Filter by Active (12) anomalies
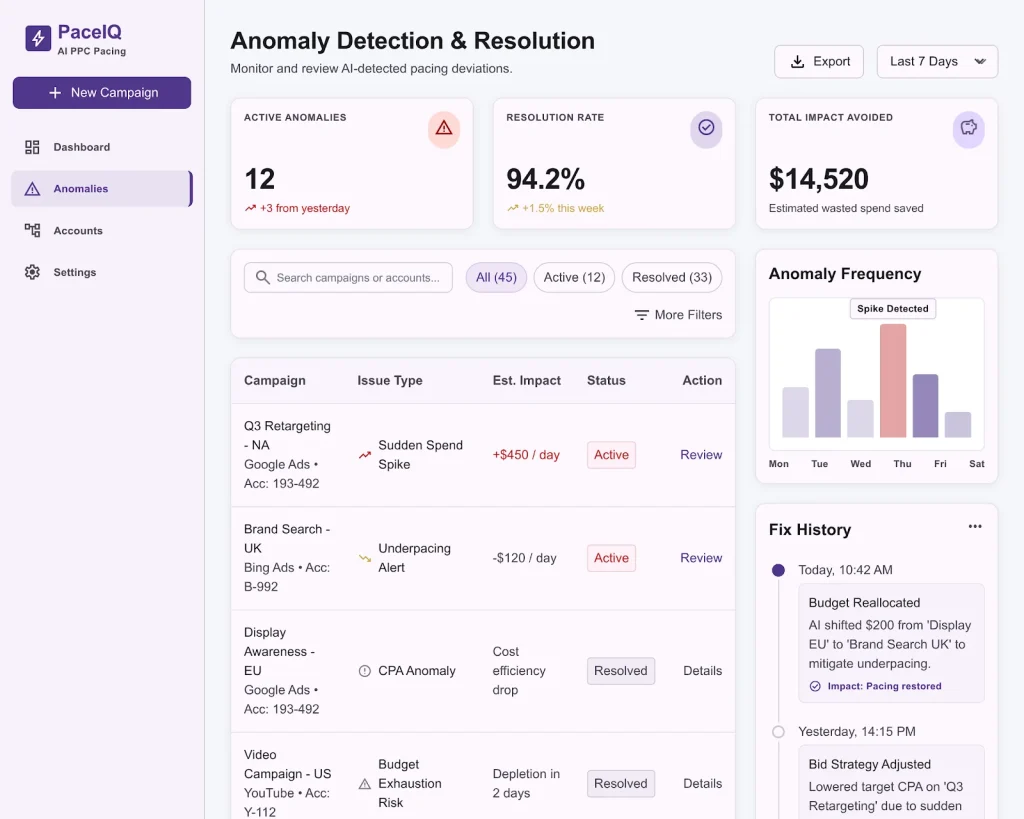Screen dimensions: 1024x819 point(575,278)
